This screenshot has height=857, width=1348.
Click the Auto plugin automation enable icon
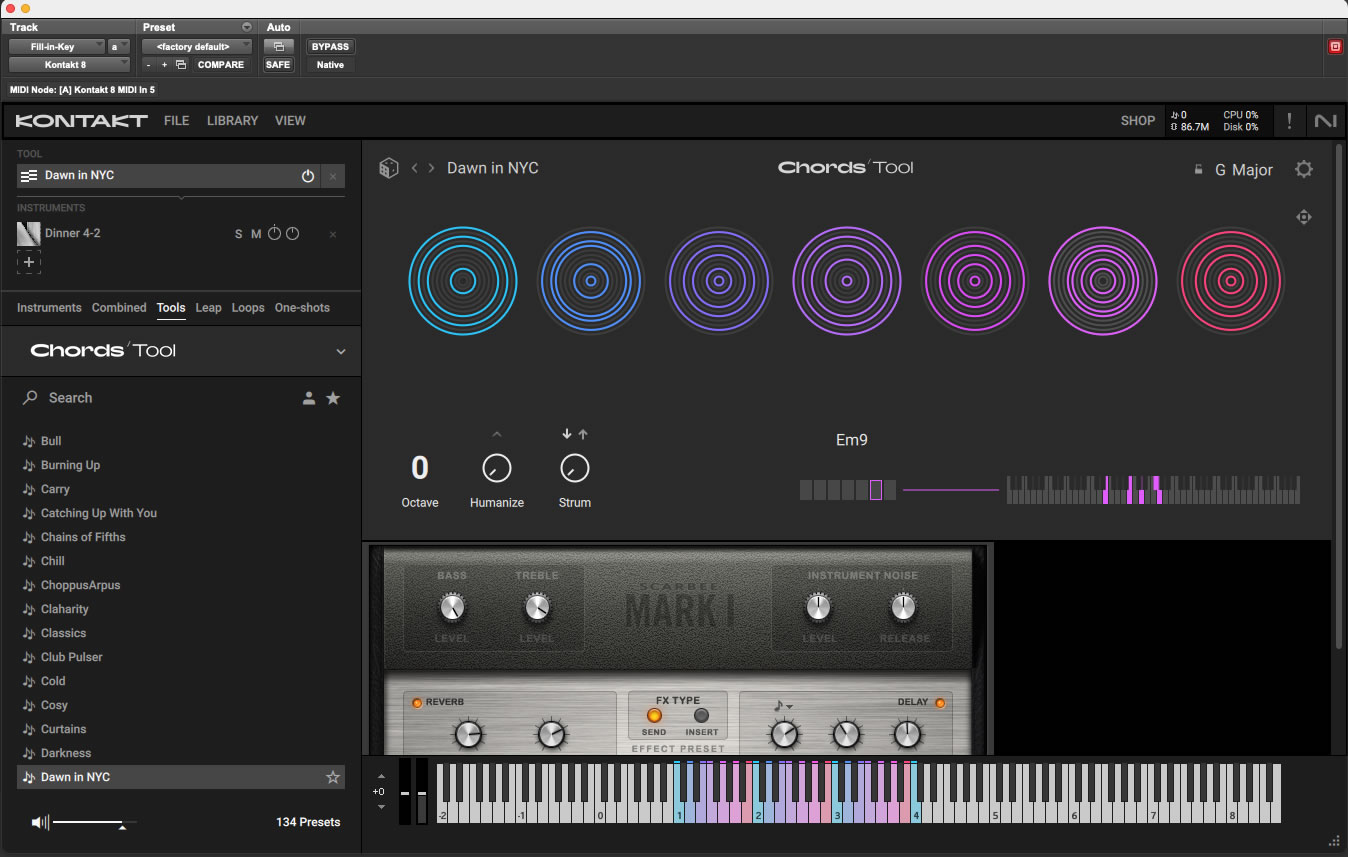(278, 47)
